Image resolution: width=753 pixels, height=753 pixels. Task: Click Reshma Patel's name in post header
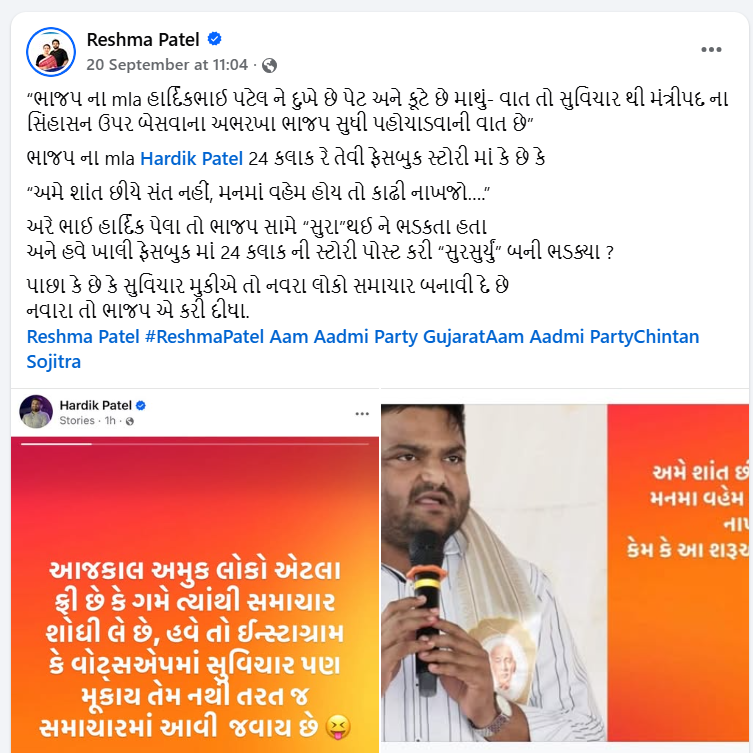click(x=143, y=39)
